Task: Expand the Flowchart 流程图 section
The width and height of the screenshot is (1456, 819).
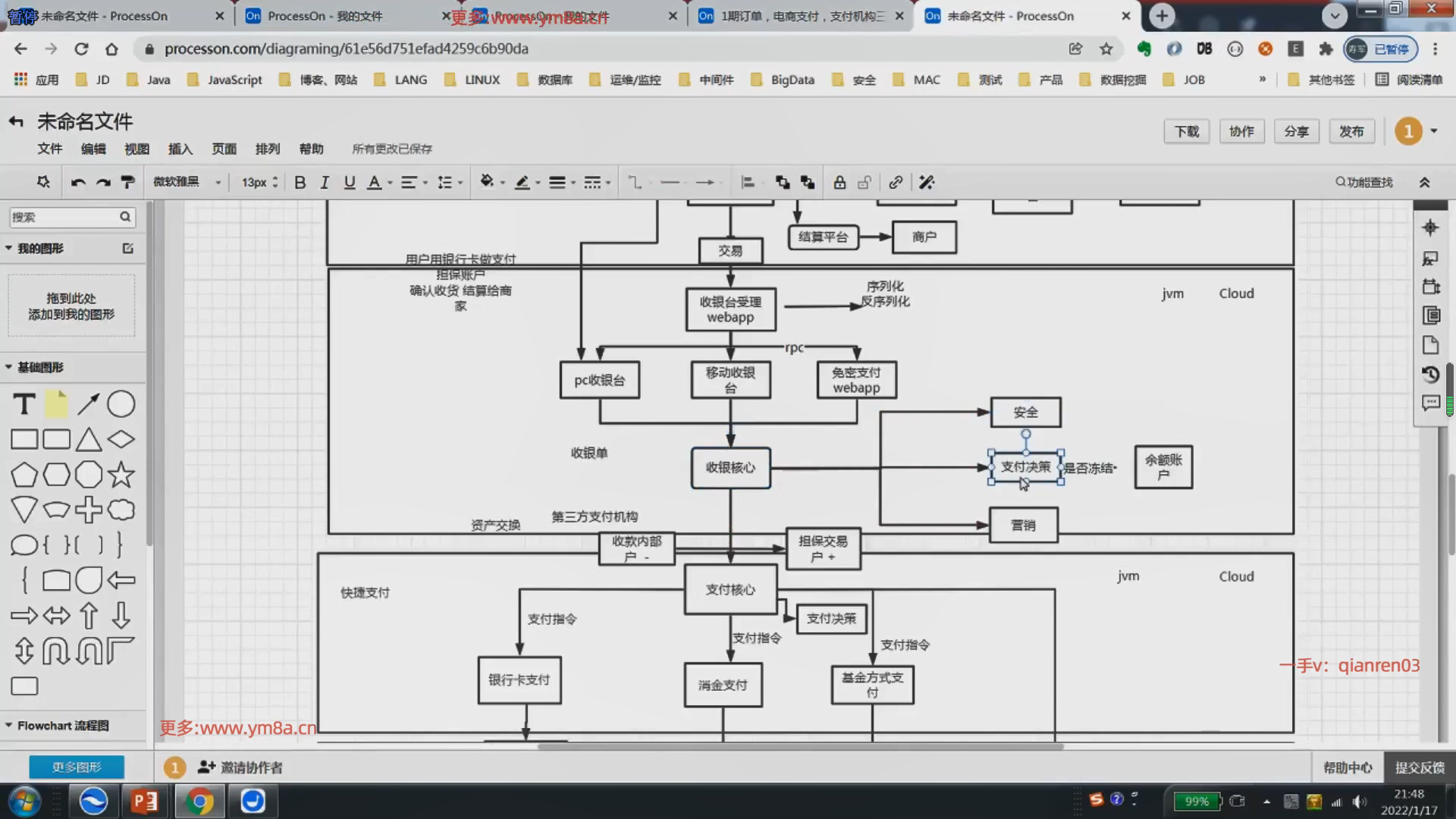Action: click(62, 726)
